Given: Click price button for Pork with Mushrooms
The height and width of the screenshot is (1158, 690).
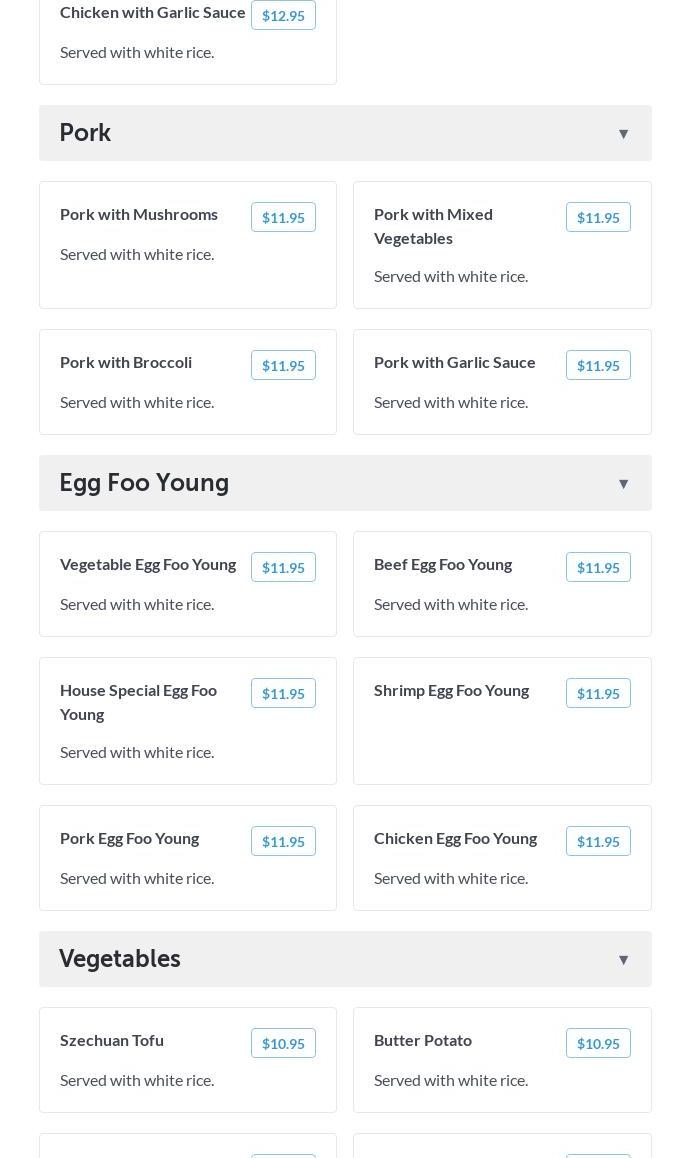Looking at the screenshot, I should click(x=283, y=218).
